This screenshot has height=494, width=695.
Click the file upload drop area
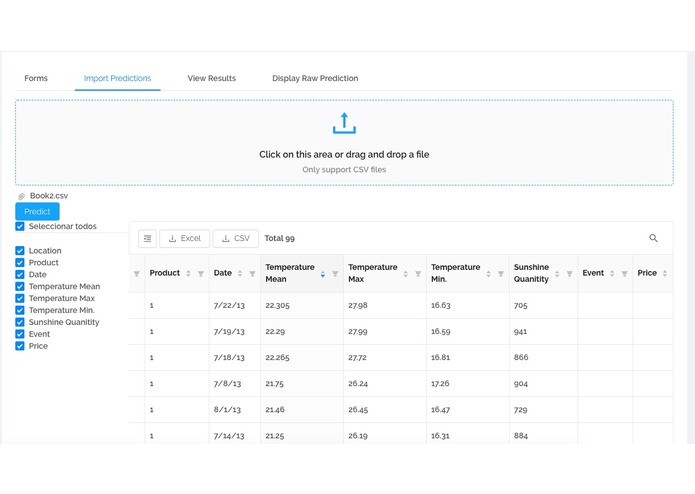[x=344, y=143]
